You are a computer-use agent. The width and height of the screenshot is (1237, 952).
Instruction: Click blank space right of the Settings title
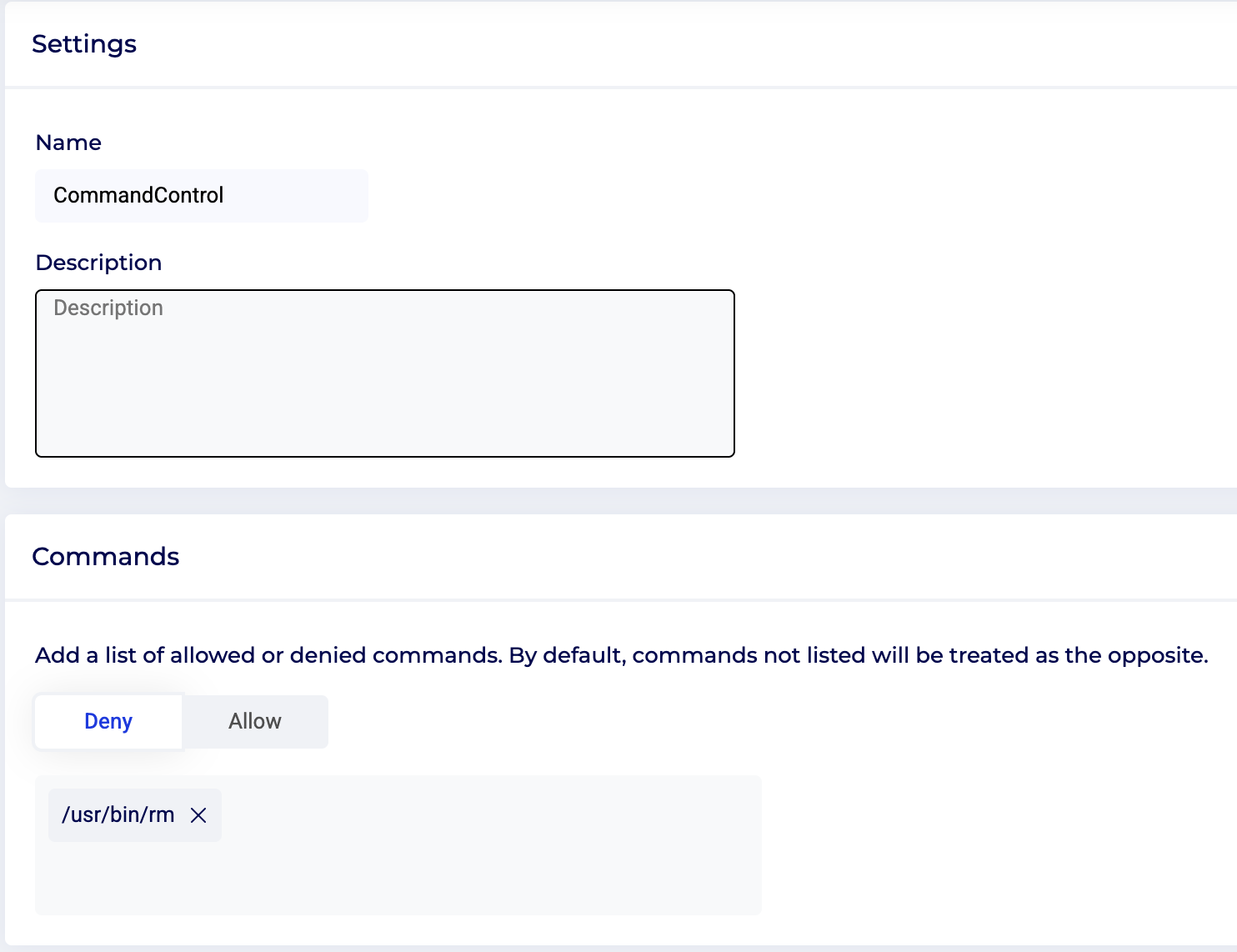click(x=667, y=44)
